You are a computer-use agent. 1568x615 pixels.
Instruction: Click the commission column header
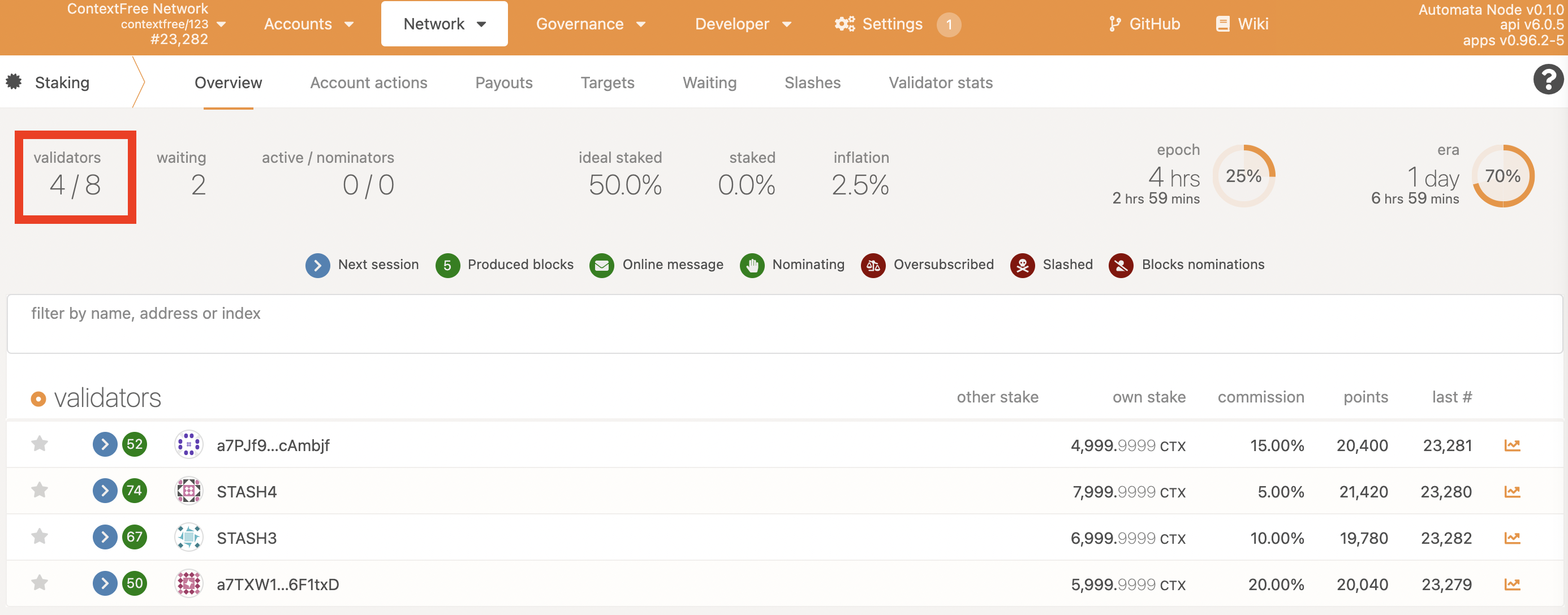coord(1261,397)
